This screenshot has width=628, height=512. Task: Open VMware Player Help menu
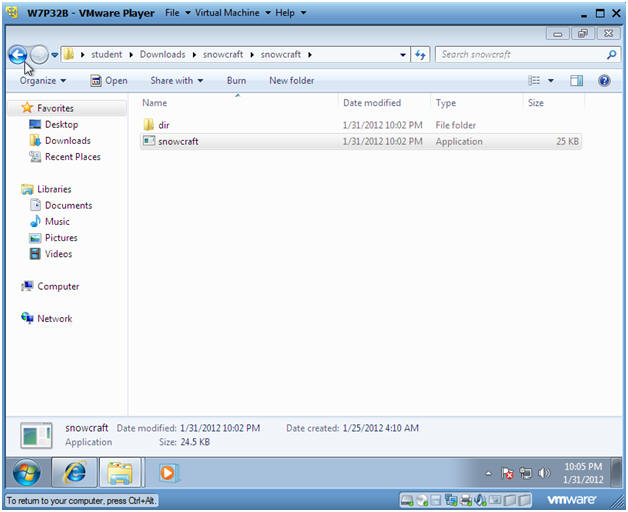[290, 13]
